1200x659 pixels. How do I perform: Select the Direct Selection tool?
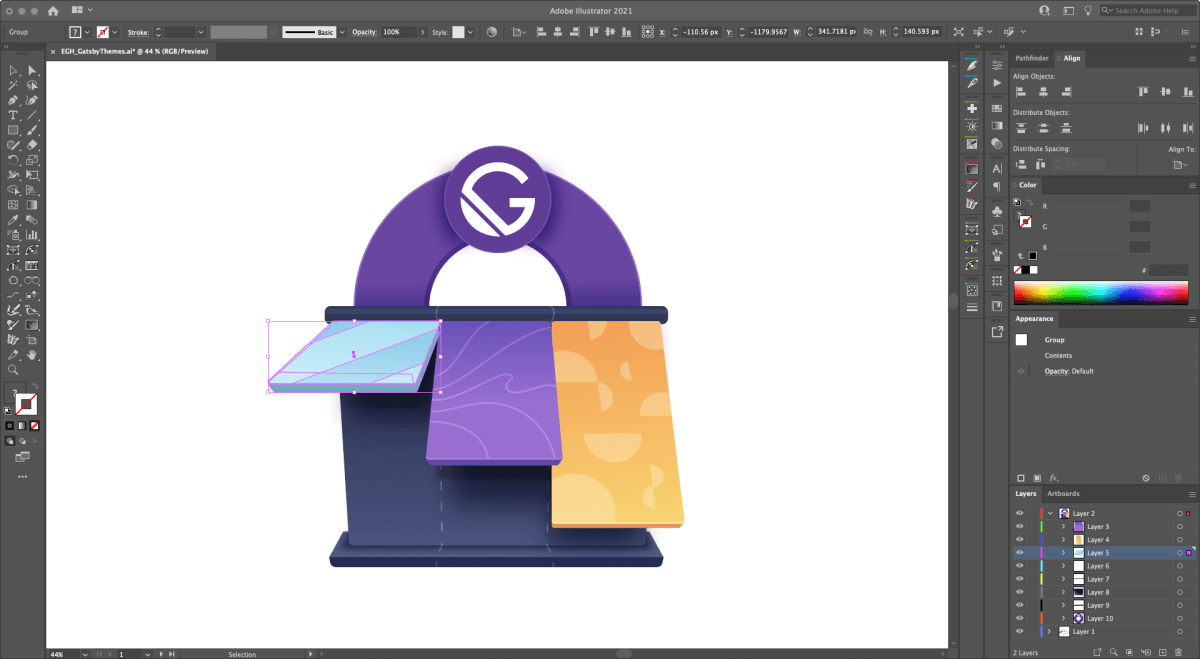coord(32,71)
